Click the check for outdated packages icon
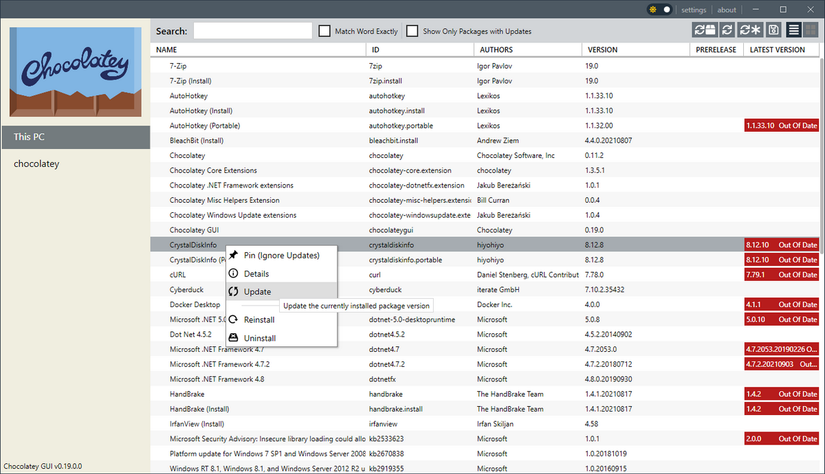Screen dimensions: 825x474 coord(705,31)
